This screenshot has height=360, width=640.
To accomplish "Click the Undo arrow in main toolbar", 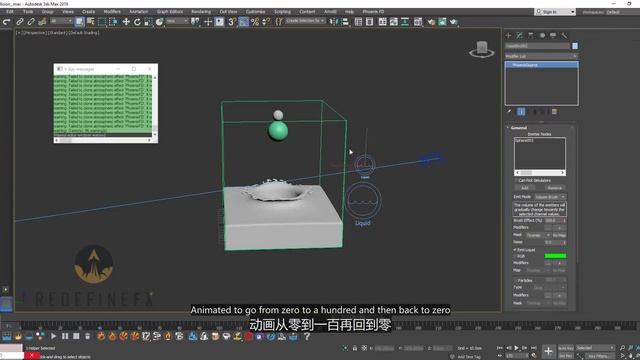I will coord(7,22).
